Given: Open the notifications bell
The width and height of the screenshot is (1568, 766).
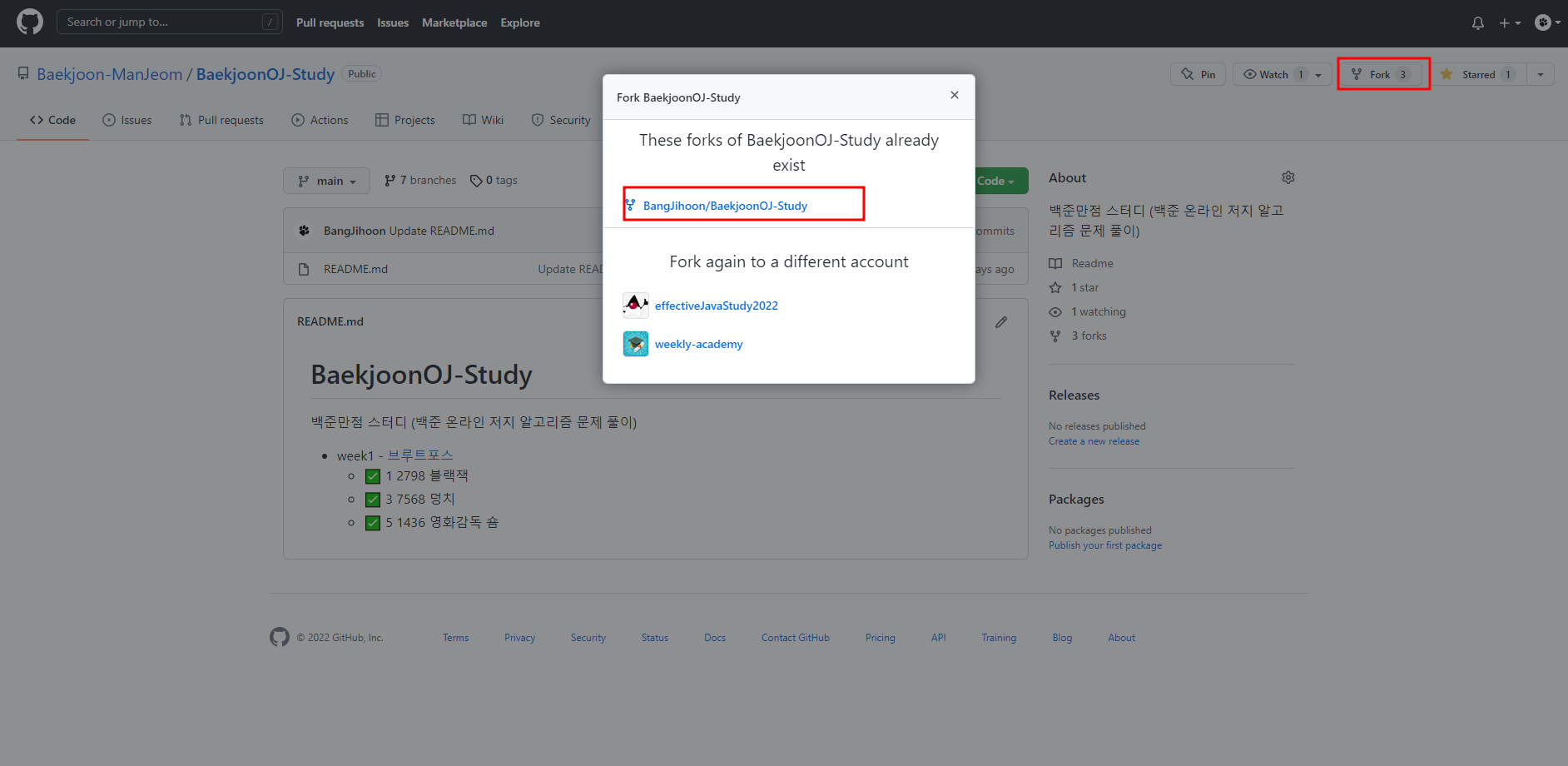Looking at the screenshot, I should click(1478, 23).
